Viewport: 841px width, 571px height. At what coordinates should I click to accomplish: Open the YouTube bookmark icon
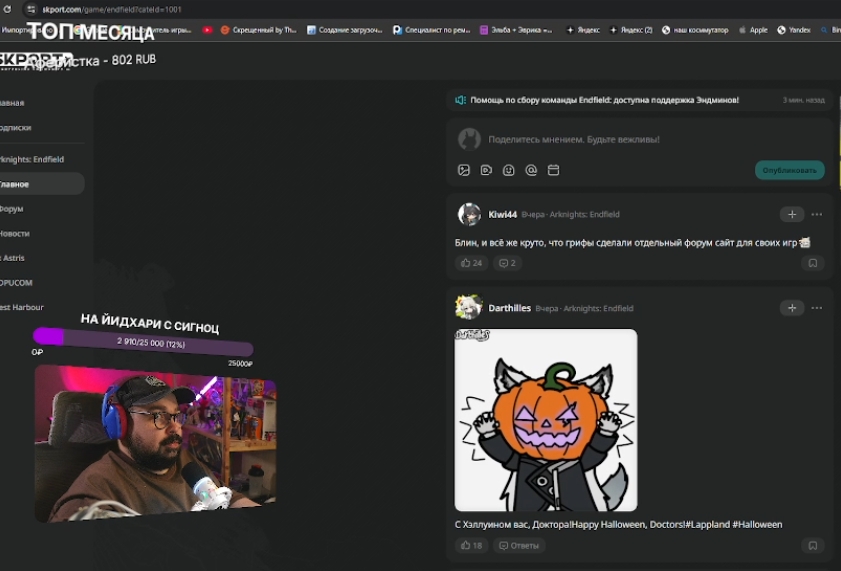tap(207, 30)
